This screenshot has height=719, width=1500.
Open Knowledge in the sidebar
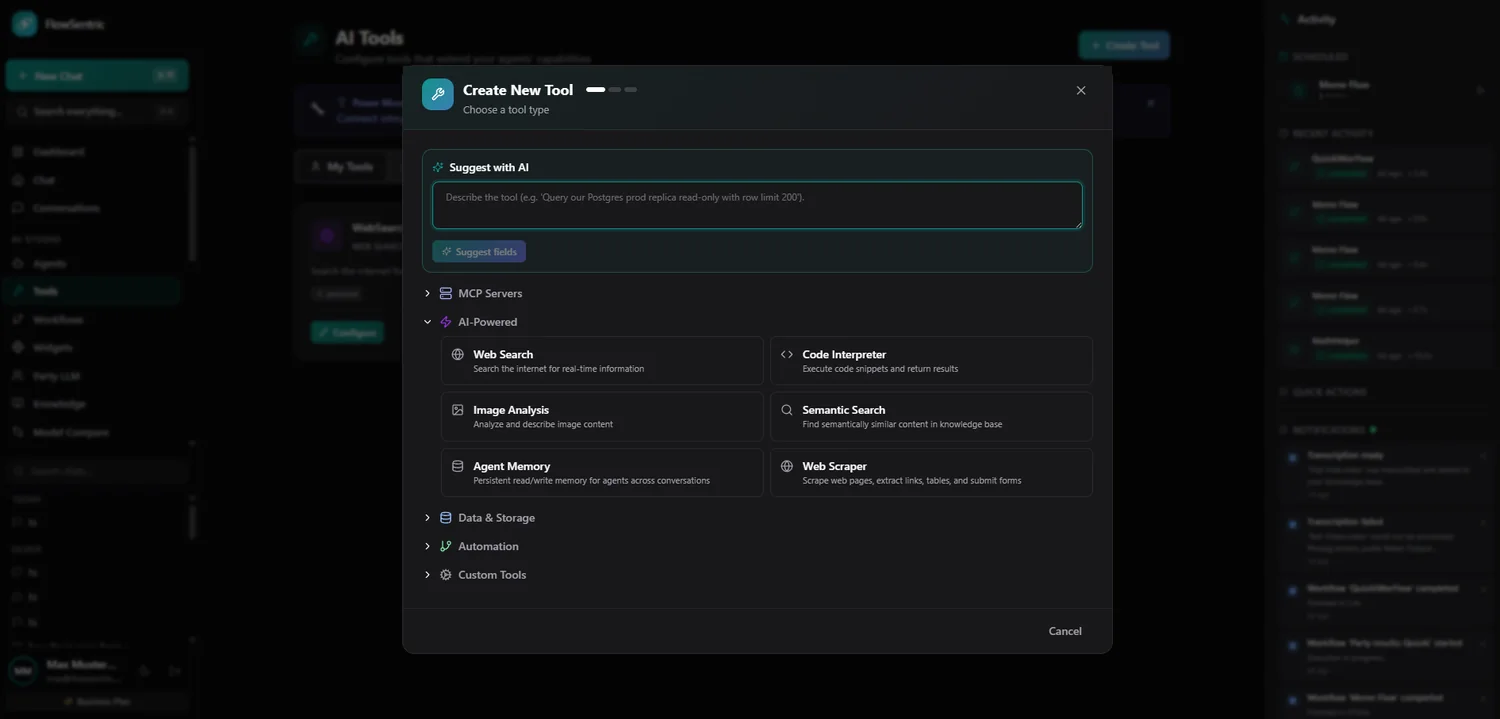(x=92, y=404)
